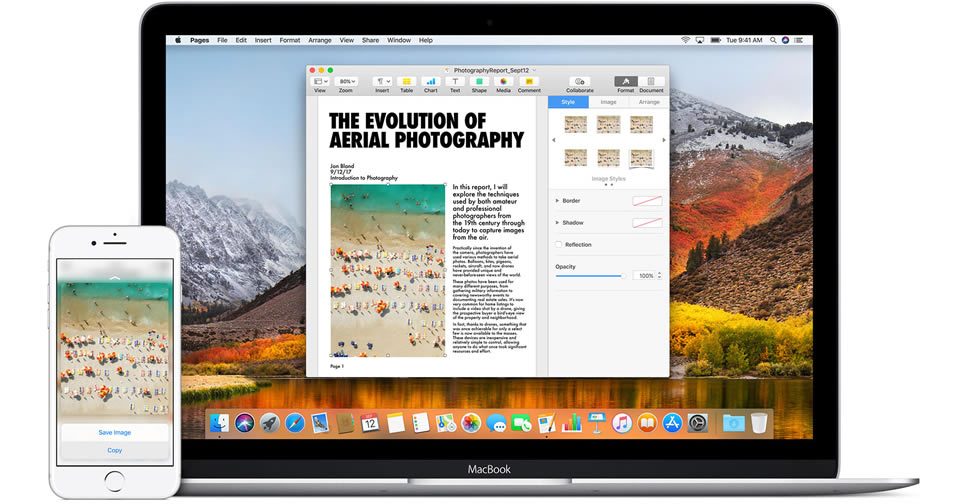This screenshot has height=504, width=968.
Task: Click the Collaborate icon
Action: click(579, 82)
